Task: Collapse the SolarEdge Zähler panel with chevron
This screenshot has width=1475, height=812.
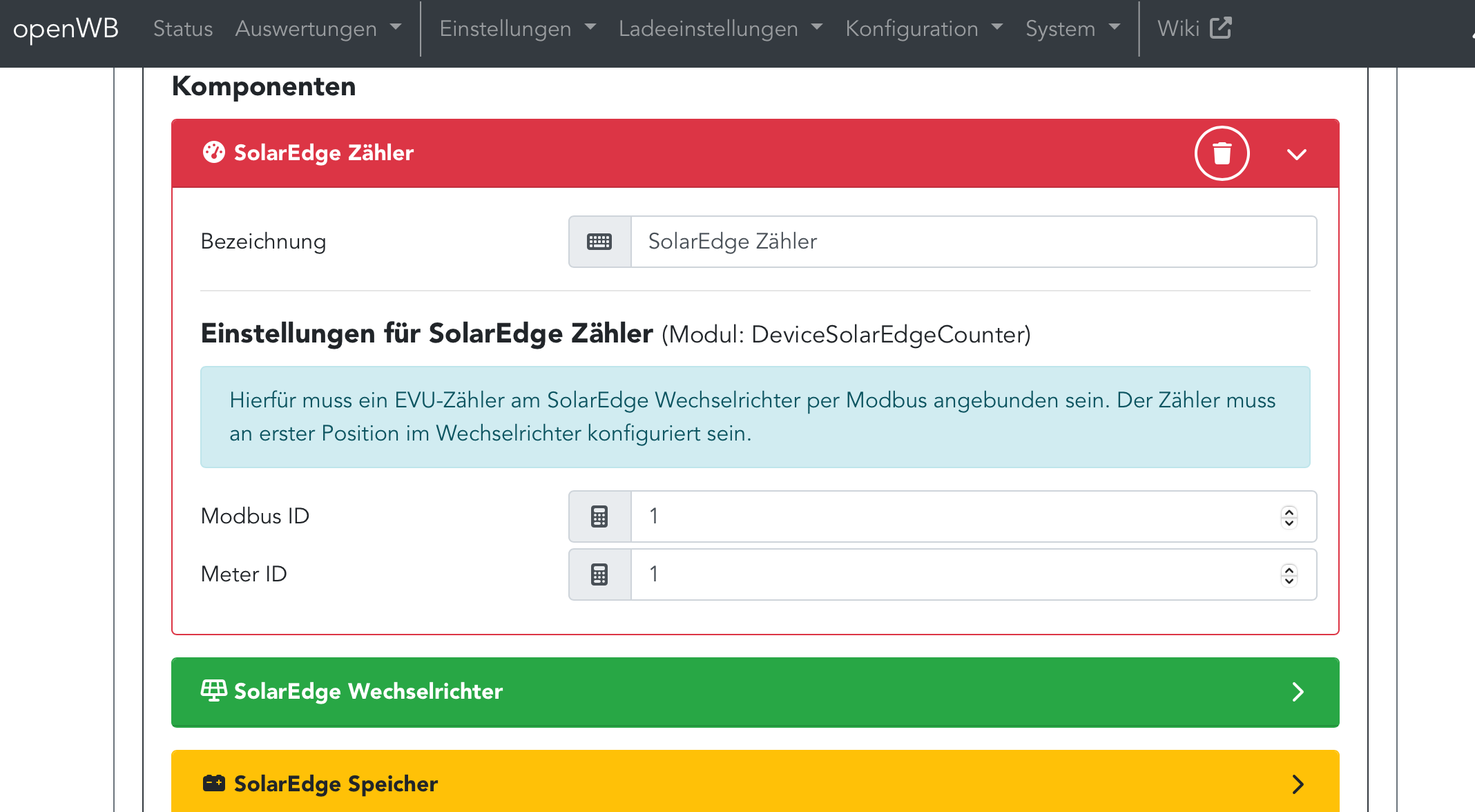Action: [1297, 154]
